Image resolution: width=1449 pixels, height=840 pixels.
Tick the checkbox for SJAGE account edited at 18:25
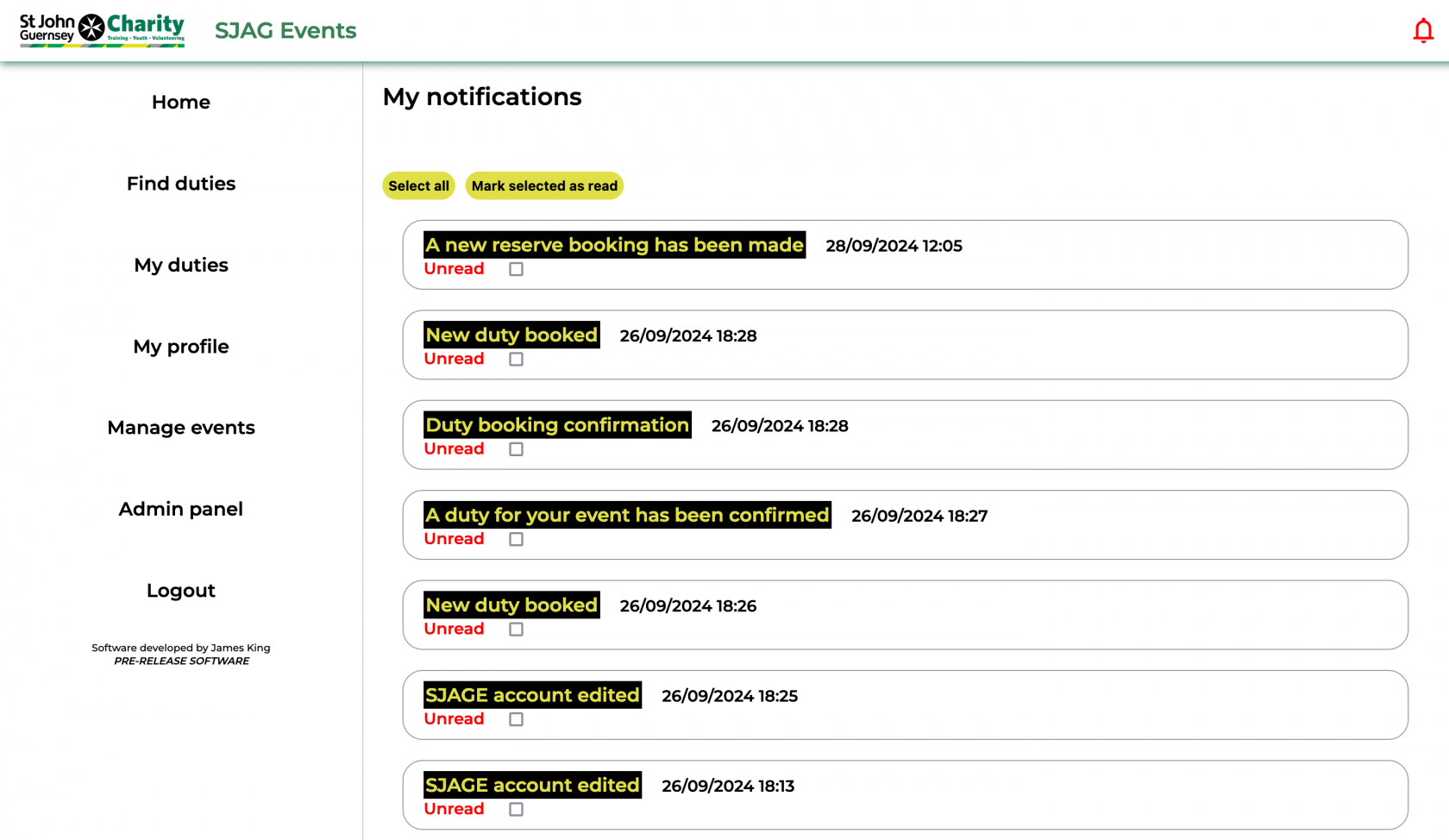tap(516, 718)
